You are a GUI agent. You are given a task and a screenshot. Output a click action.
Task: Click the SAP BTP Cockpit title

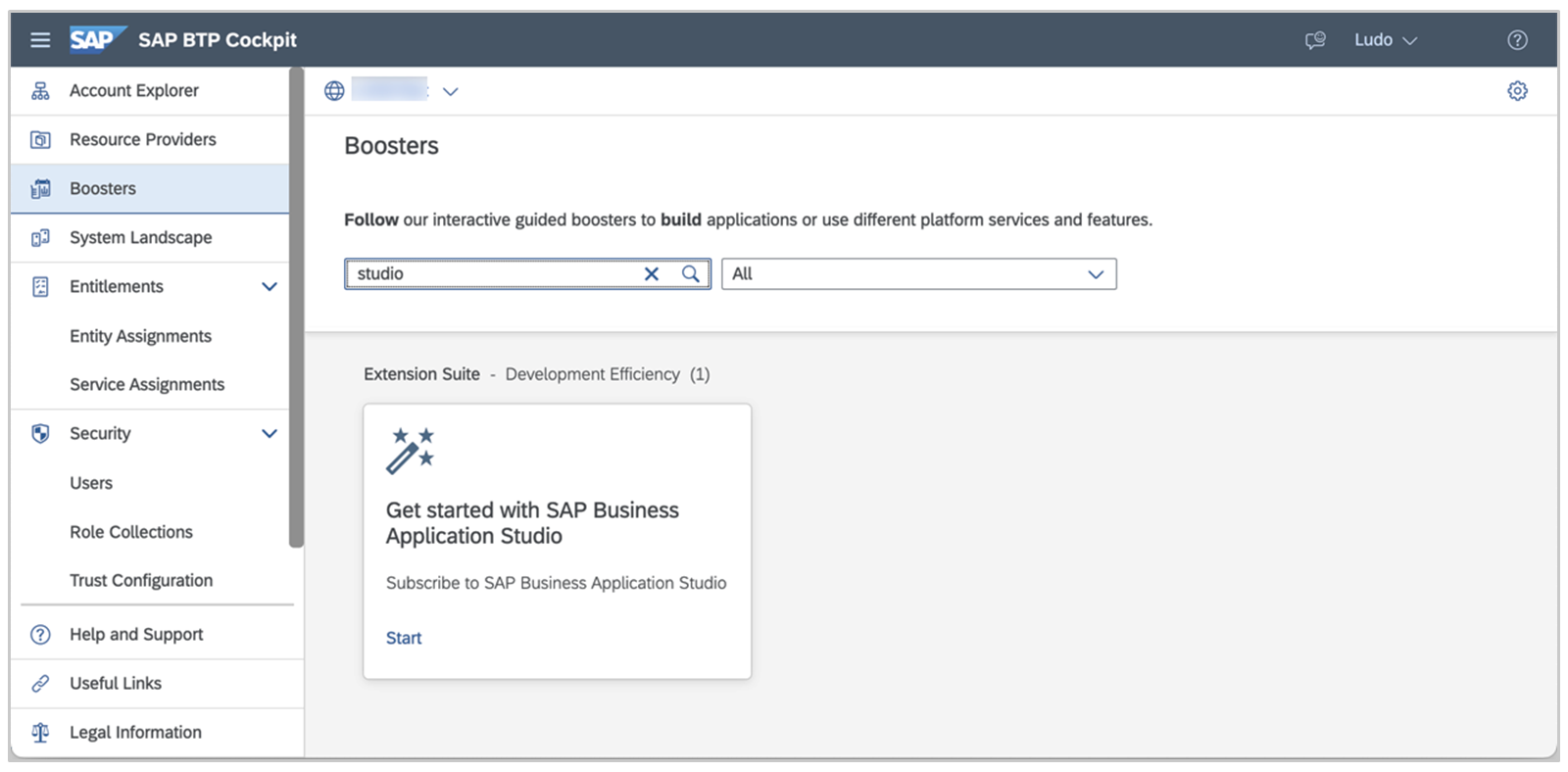pos(218,40)
